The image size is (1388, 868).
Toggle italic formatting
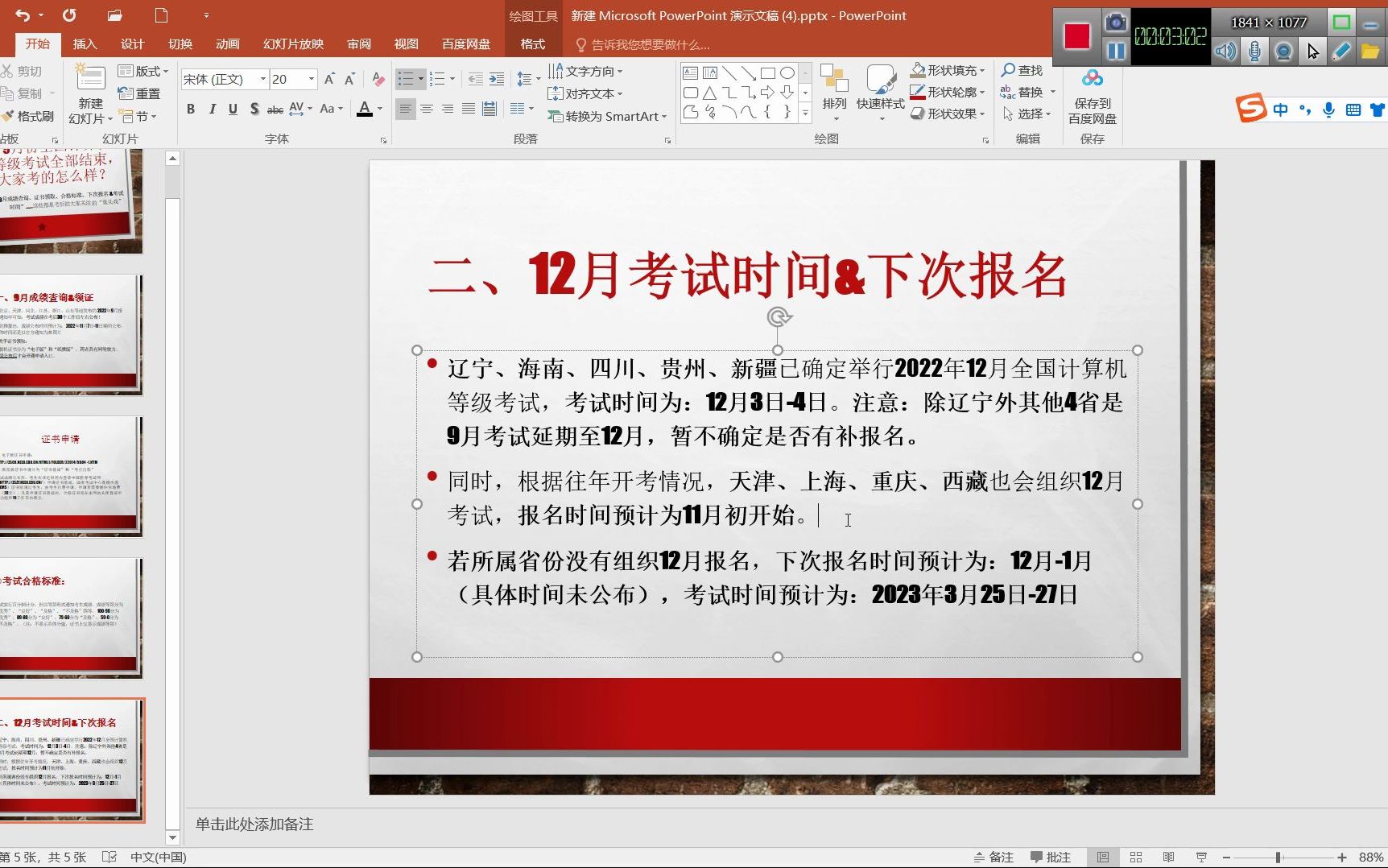click(212, 109)
